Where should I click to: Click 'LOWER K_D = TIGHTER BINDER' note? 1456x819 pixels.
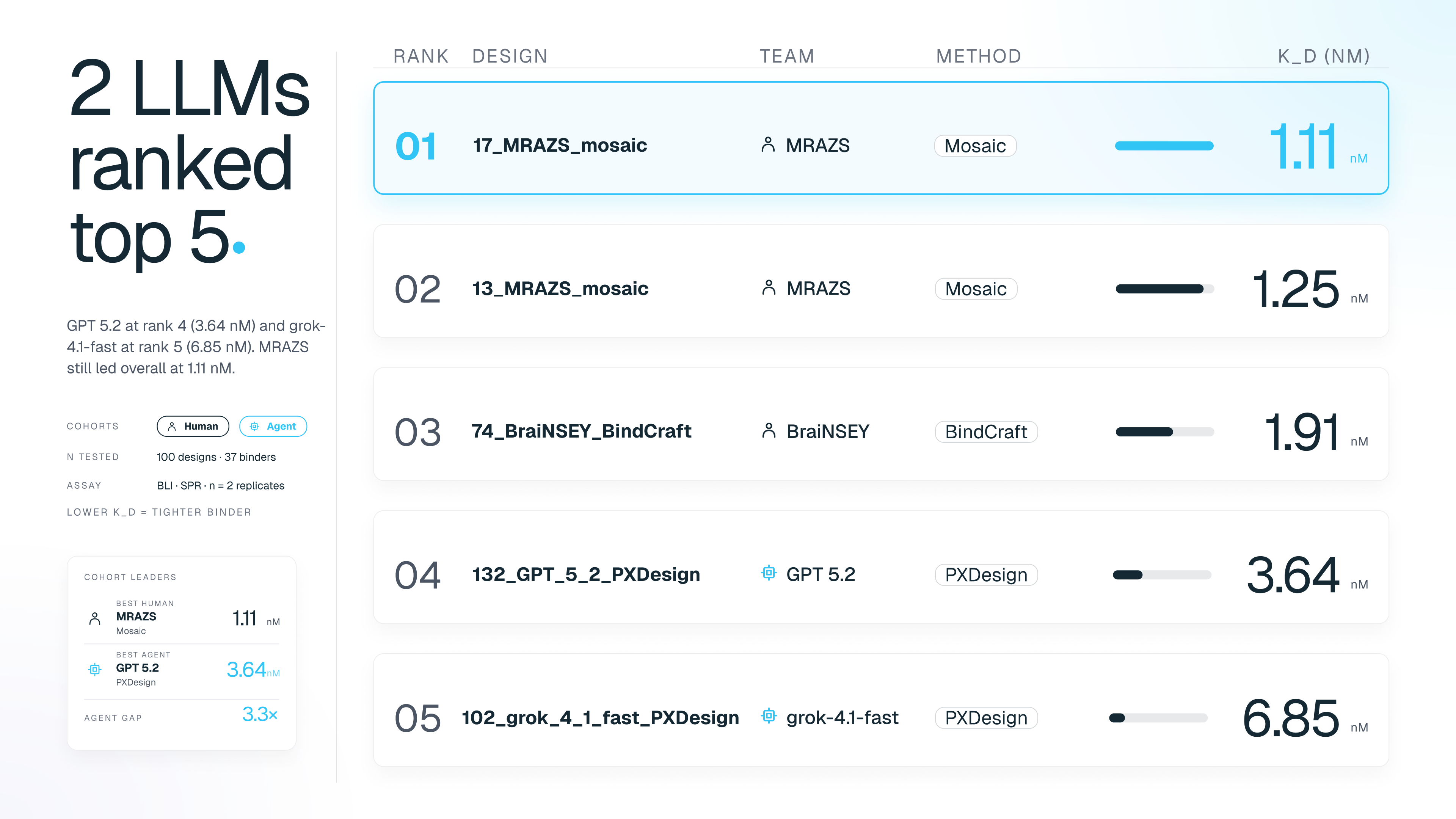click(x=159, y=512)
